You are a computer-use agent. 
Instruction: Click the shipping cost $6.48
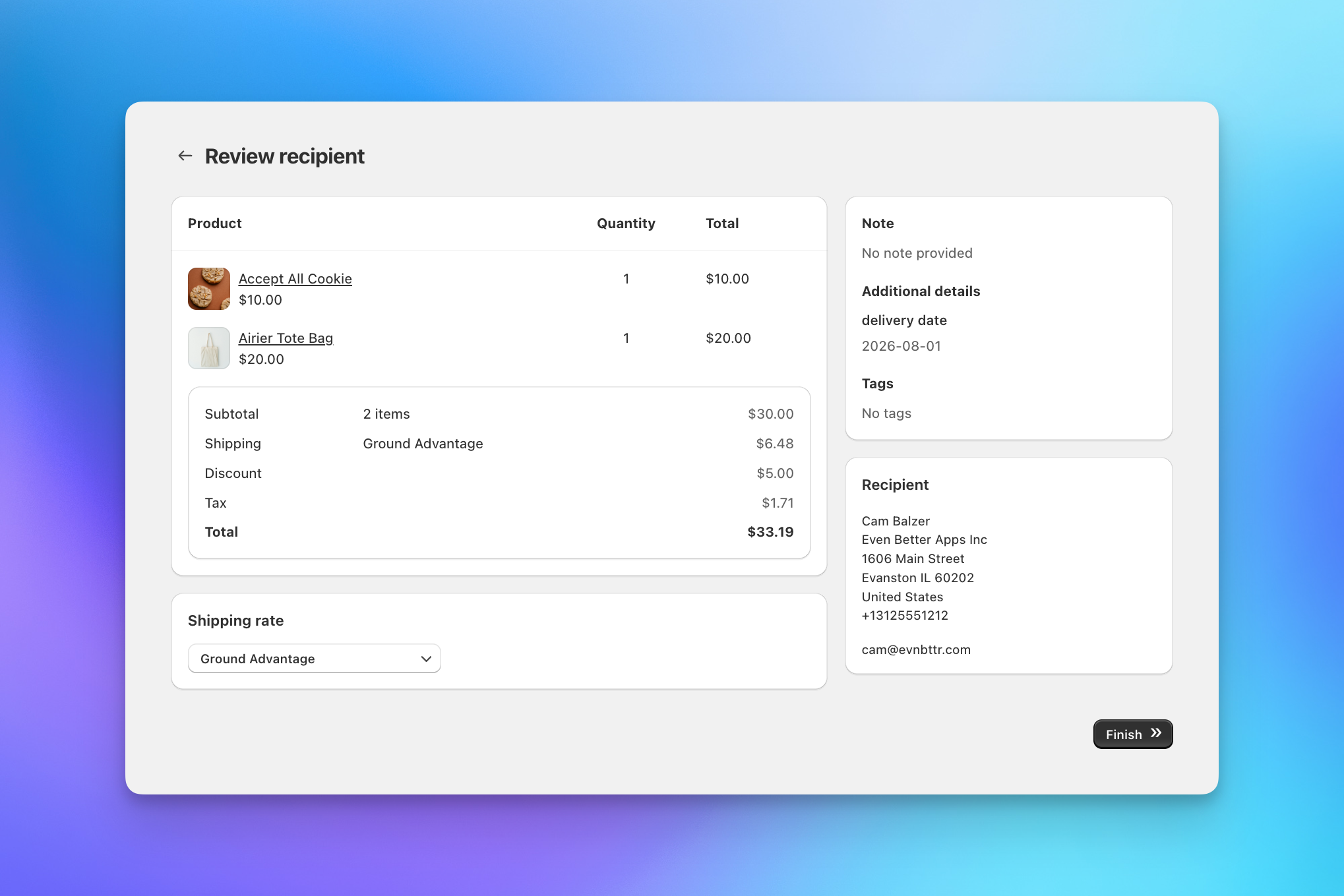(x=775, y=444)
